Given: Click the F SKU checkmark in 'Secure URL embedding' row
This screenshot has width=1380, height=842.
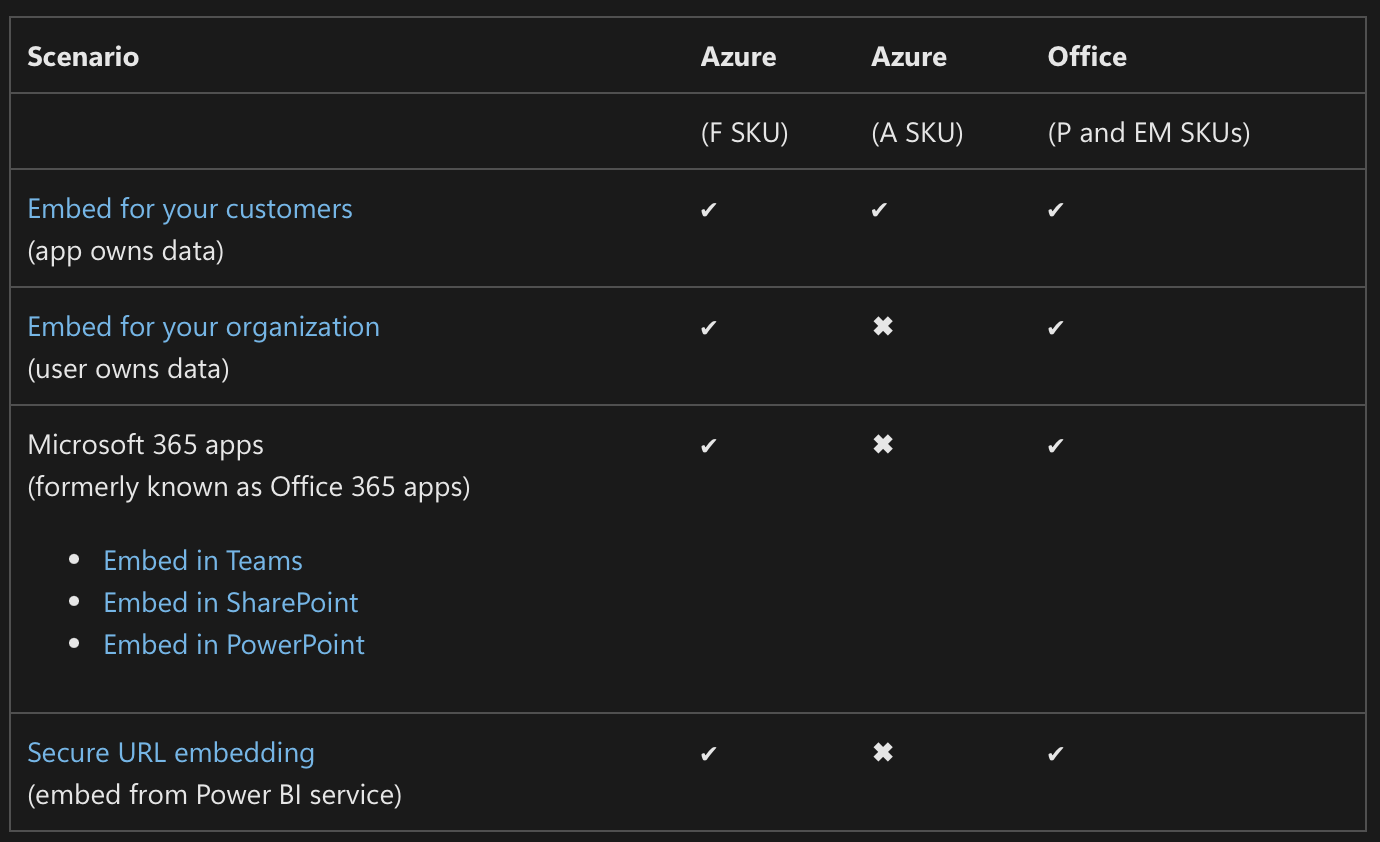Looking at the screenshot, I should click(x=709, y=754).
